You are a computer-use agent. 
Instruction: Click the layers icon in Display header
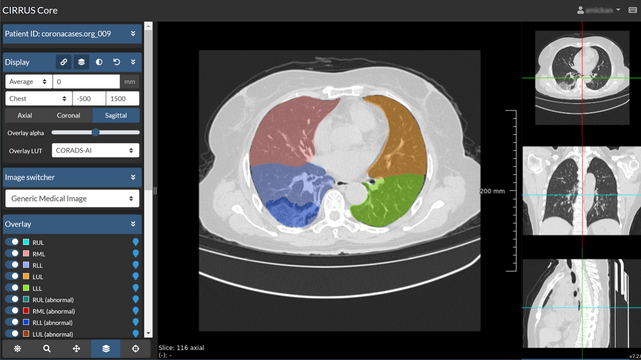81,62
